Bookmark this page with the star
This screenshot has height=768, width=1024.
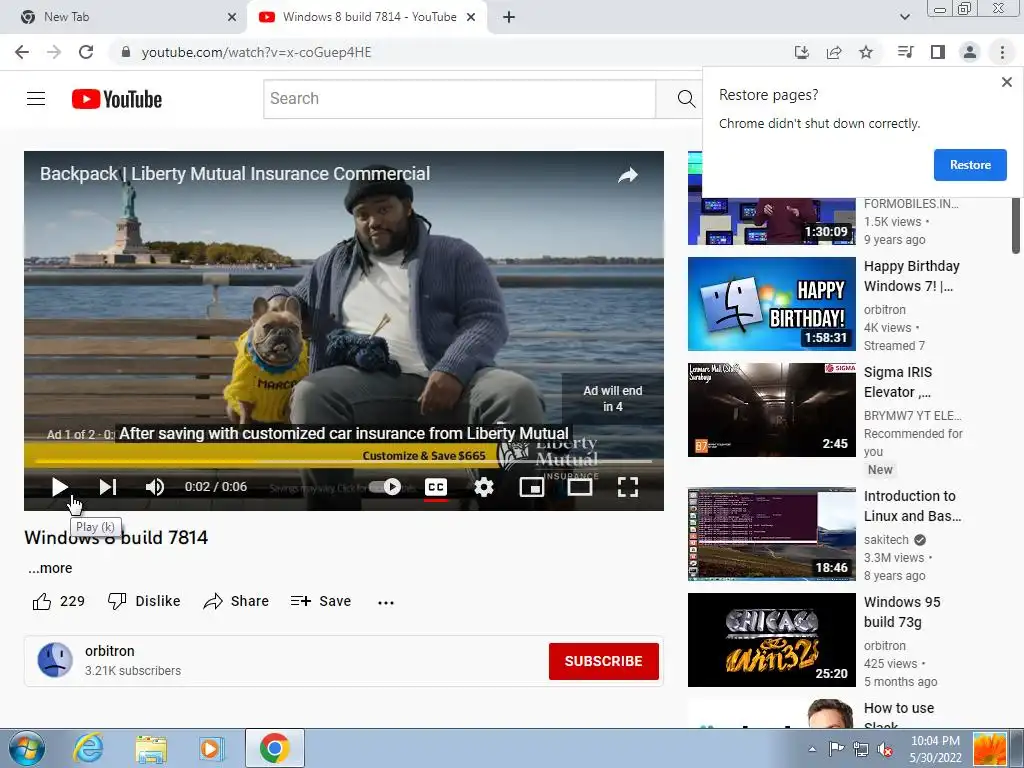point(866,52)
